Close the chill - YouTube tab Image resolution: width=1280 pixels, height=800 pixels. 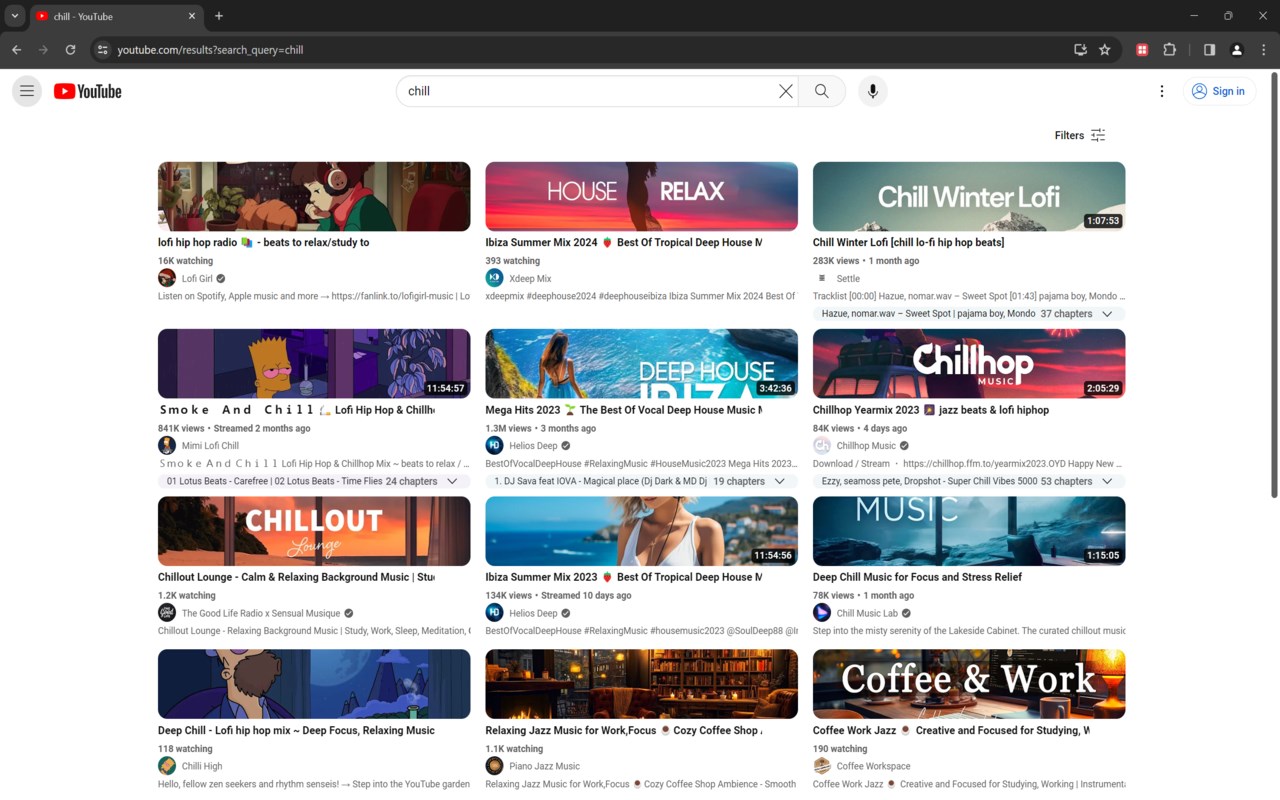coord(192,16)
